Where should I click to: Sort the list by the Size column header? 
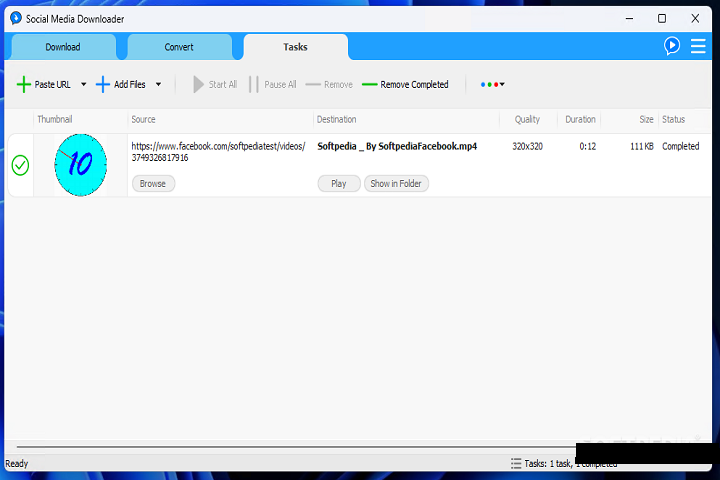(646, 120)
